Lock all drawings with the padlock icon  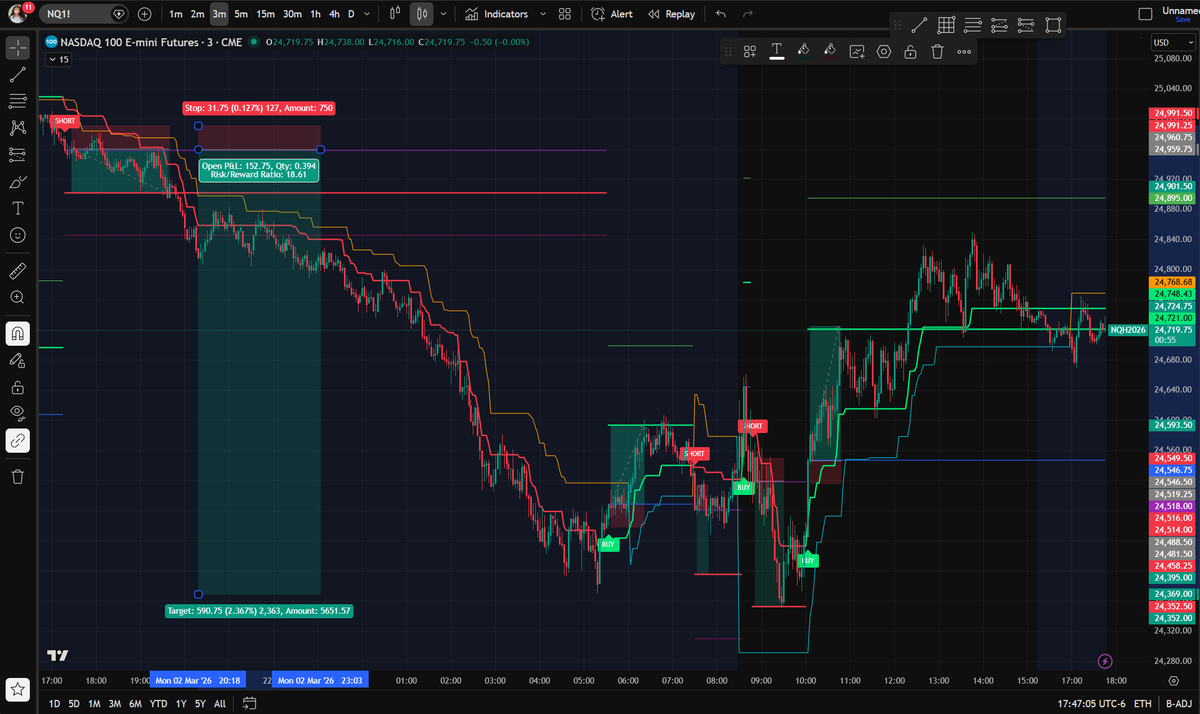[x=16, y=386]
